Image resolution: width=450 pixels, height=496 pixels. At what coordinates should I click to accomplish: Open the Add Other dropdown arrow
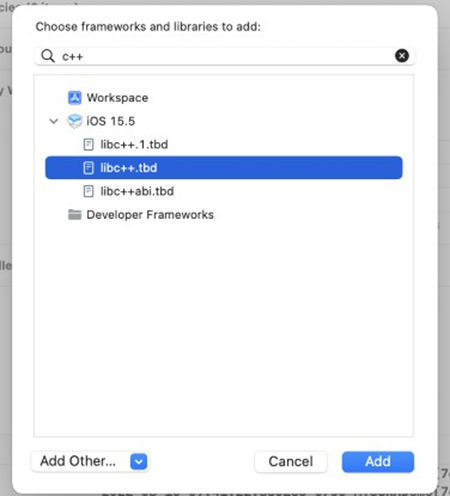(139, 462)
